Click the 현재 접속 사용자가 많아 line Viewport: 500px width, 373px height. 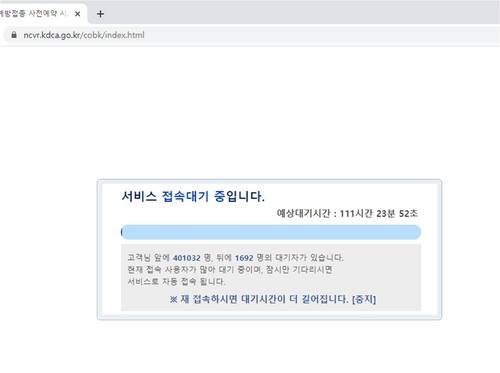230,270
